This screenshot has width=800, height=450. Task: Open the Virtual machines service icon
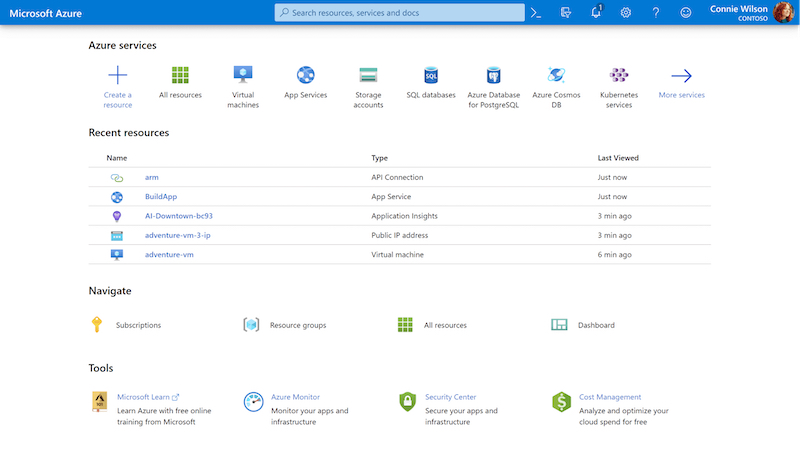click(243, 75)
